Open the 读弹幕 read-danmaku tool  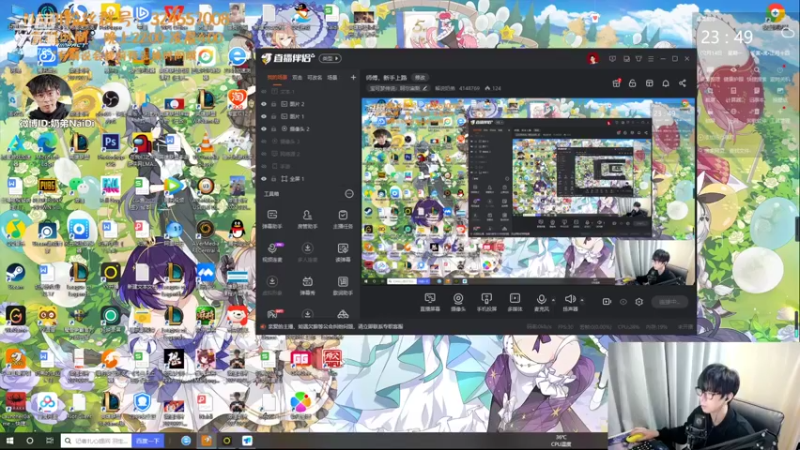click(x=343, y=252)
